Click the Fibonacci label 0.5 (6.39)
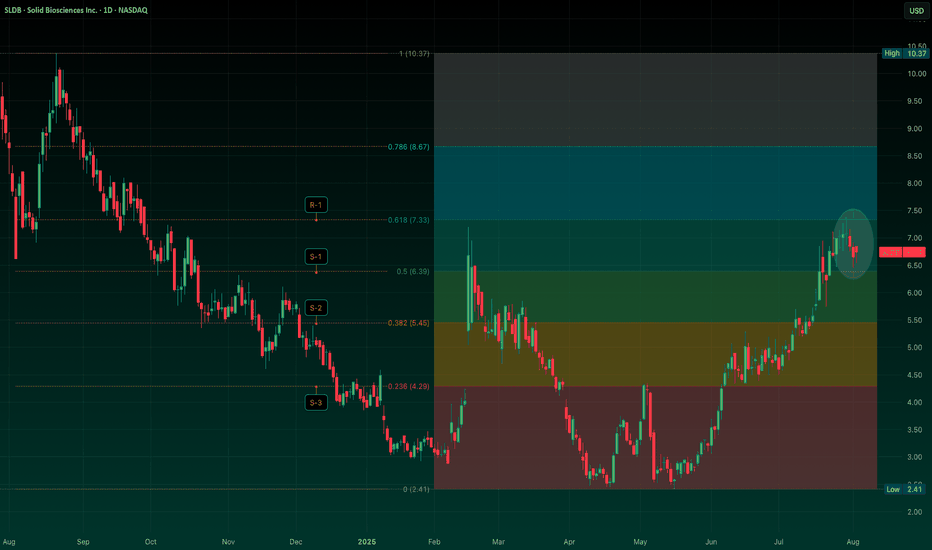This screenshot has height=550, width=932. coord(413,271)
